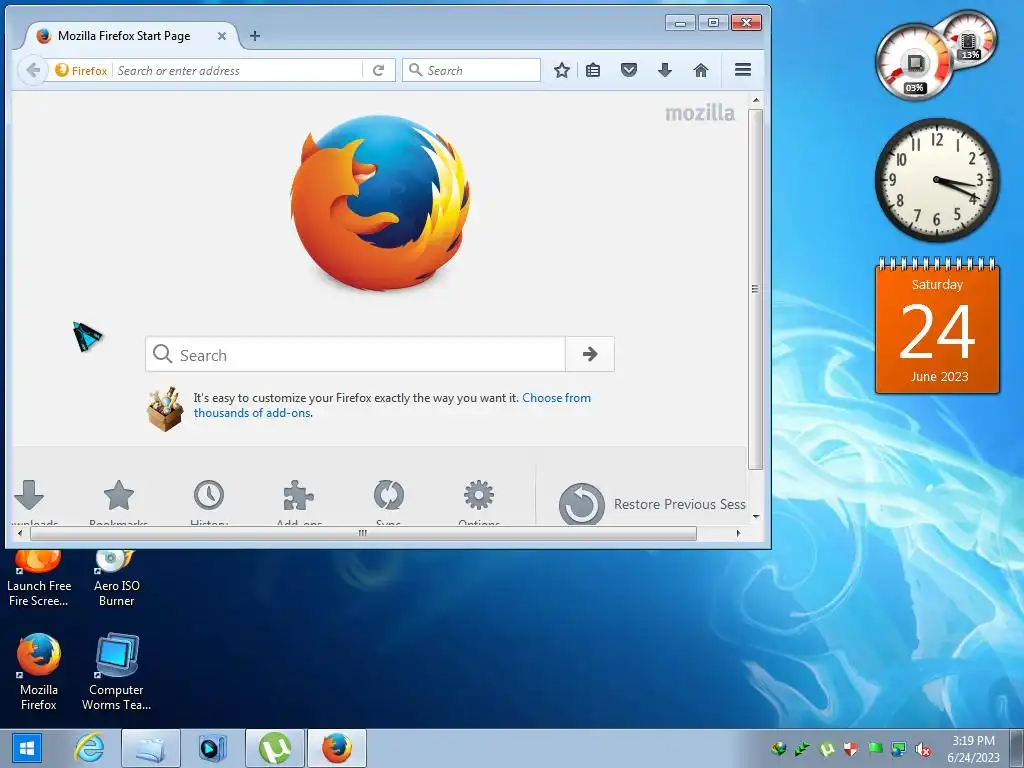
Task: Click the analog clock gadget
Action: point(937,180)
